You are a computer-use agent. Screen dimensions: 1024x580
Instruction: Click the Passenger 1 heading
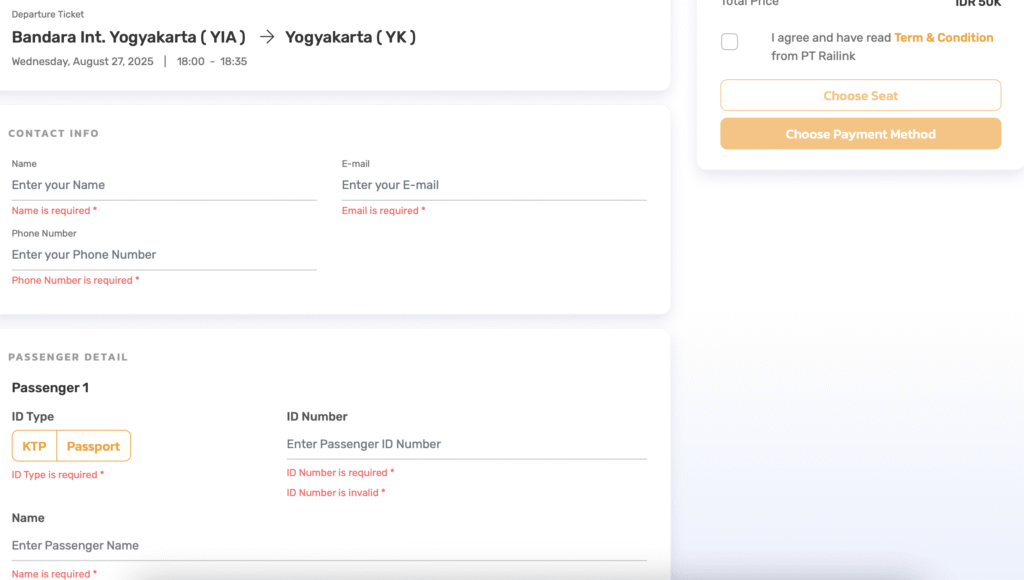tap(50, 387)
